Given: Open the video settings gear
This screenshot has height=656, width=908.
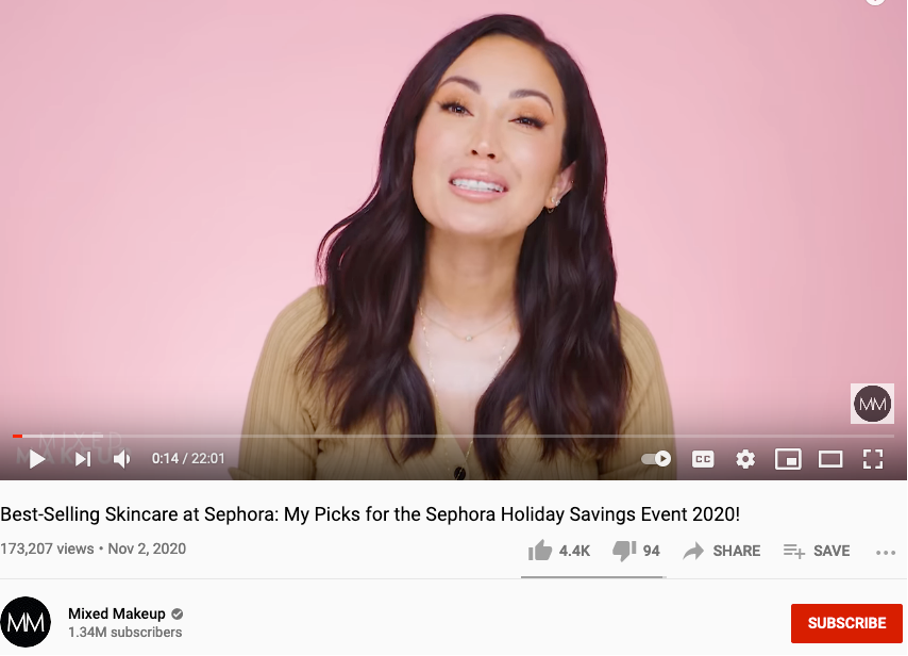Looking at the screenshot, I should point(745,459).
